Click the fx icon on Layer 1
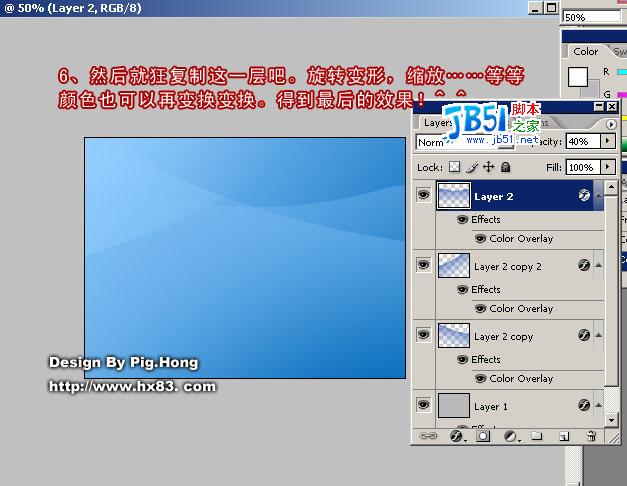This screenshot has width=627, height=486. (x=584, y=405)
